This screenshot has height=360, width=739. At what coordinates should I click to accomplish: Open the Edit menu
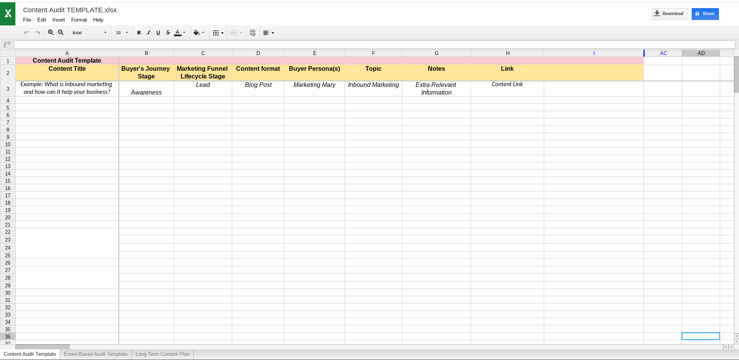point(42,20)
